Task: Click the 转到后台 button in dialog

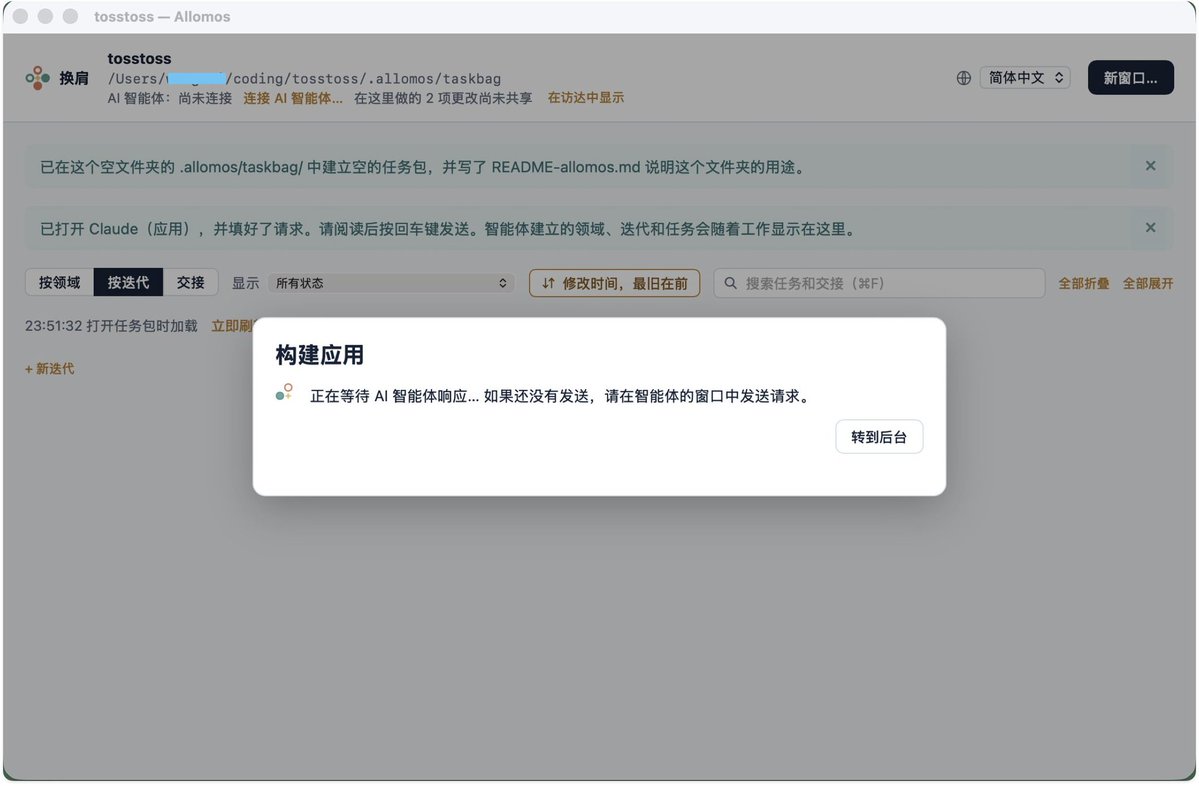Action: [879, 437]
